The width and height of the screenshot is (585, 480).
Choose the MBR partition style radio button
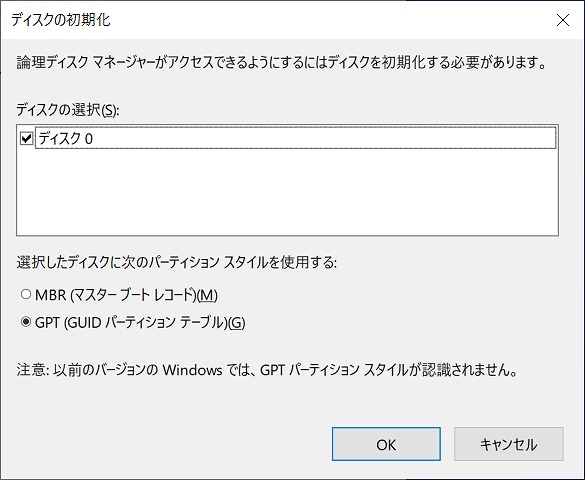[26, 294]
